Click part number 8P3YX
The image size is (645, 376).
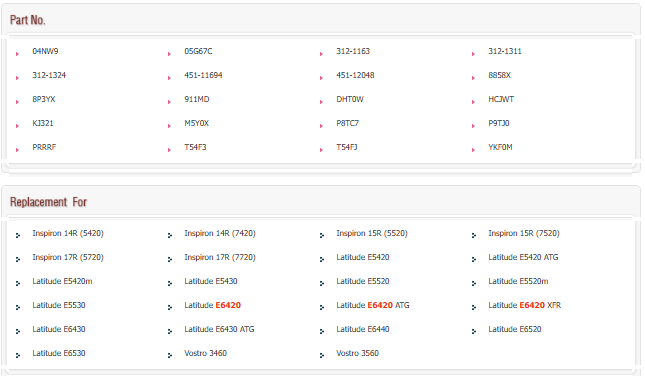(44, 99)
